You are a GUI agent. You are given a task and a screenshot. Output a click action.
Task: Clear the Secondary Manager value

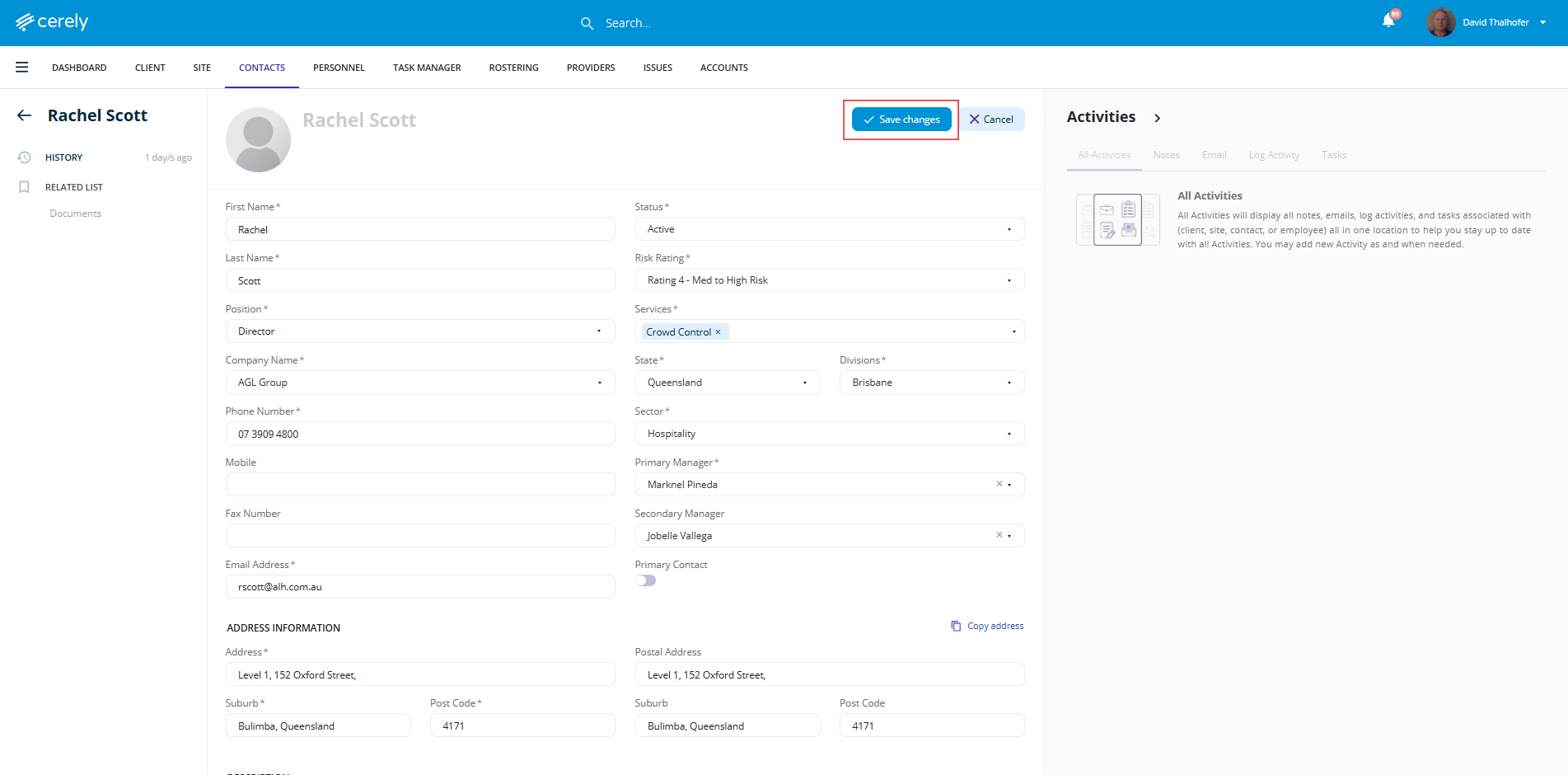(999, 535)
